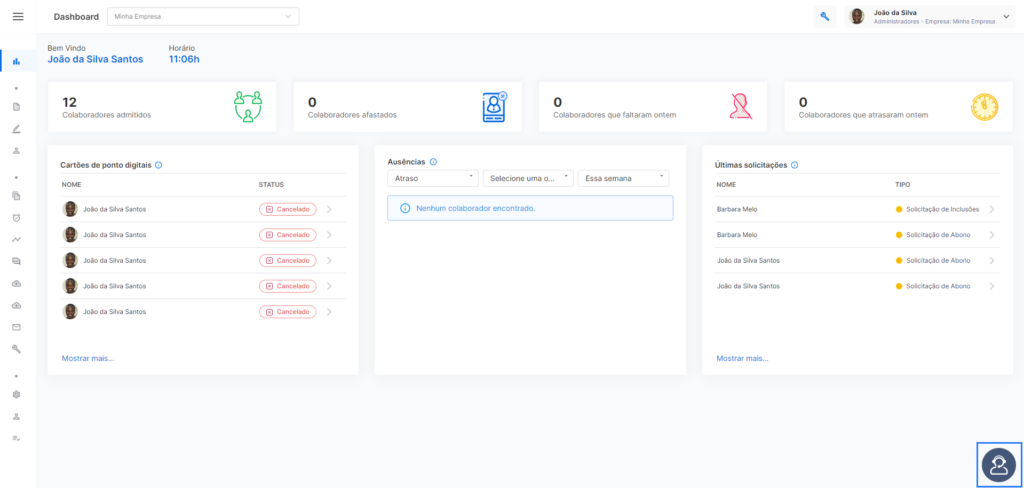Open the Minha Empresa company dropdown
Viewport: 1024px width, 488px height.
click(x=203, y=16)
